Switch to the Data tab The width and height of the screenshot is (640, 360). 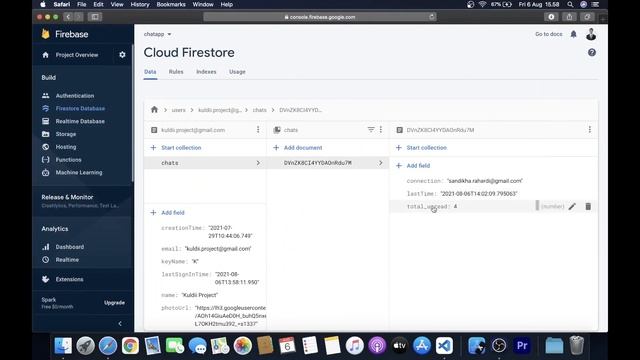(x=150, y=71)
